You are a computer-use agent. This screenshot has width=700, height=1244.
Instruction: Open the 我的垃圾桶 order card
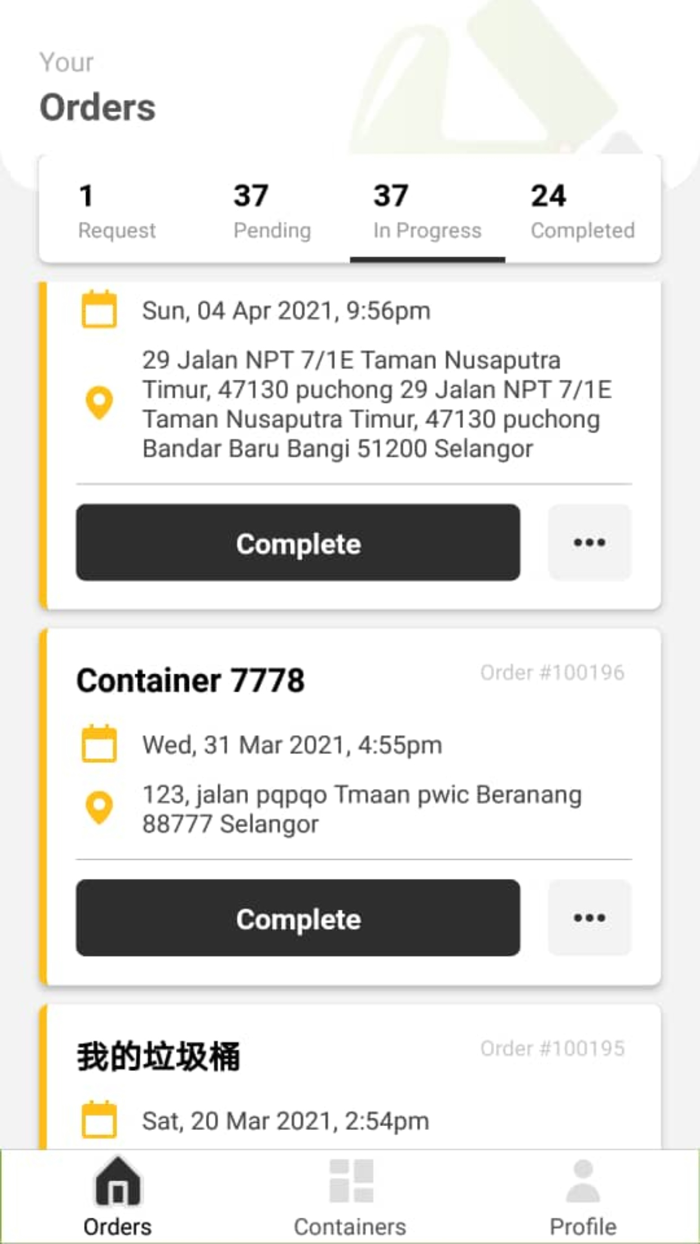(x=158, y=1057)
